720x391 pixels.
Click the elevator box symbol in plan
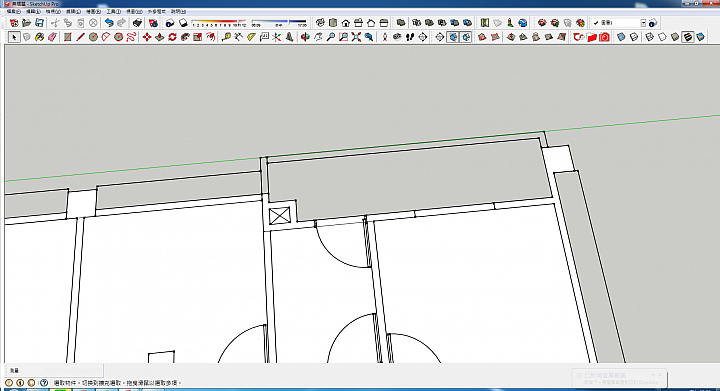pyautogui.click(x=280, y=216)
